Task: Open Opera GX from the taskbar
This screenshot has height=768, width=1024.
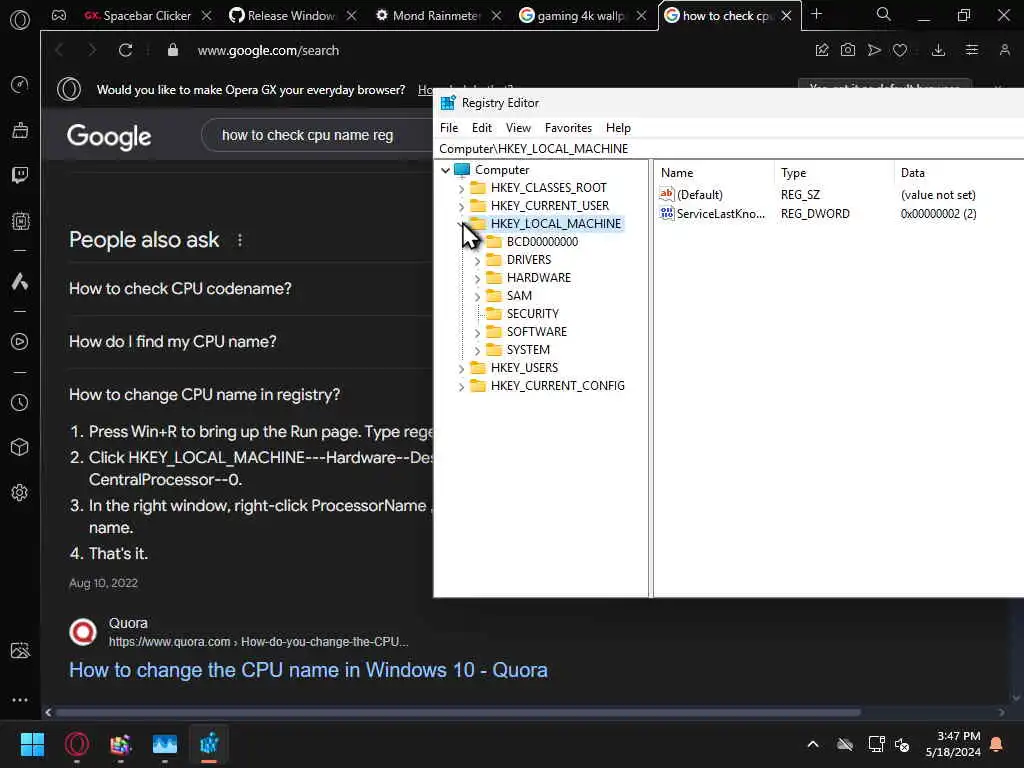Action: click(77, 744)
